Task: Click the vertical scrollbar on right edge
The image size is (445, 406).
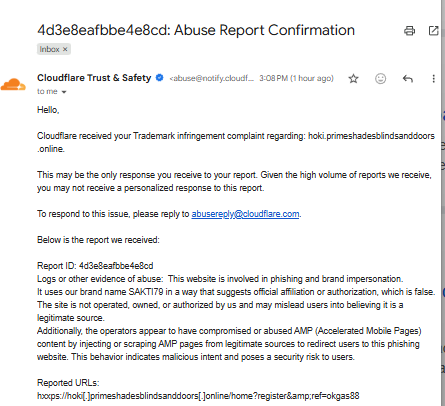Action: tap(443, 203)
